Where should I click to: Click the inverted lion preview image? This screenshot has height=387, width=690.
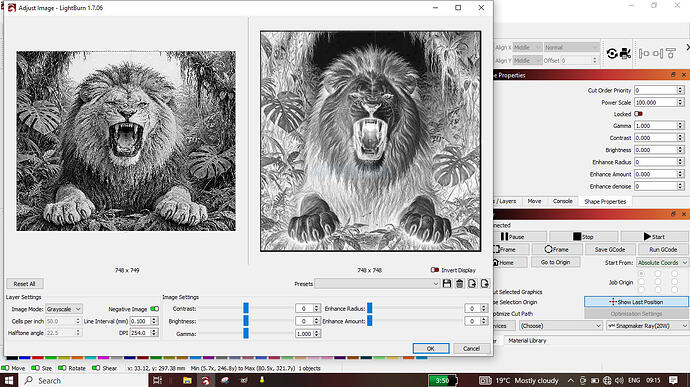tap(371, 141)
